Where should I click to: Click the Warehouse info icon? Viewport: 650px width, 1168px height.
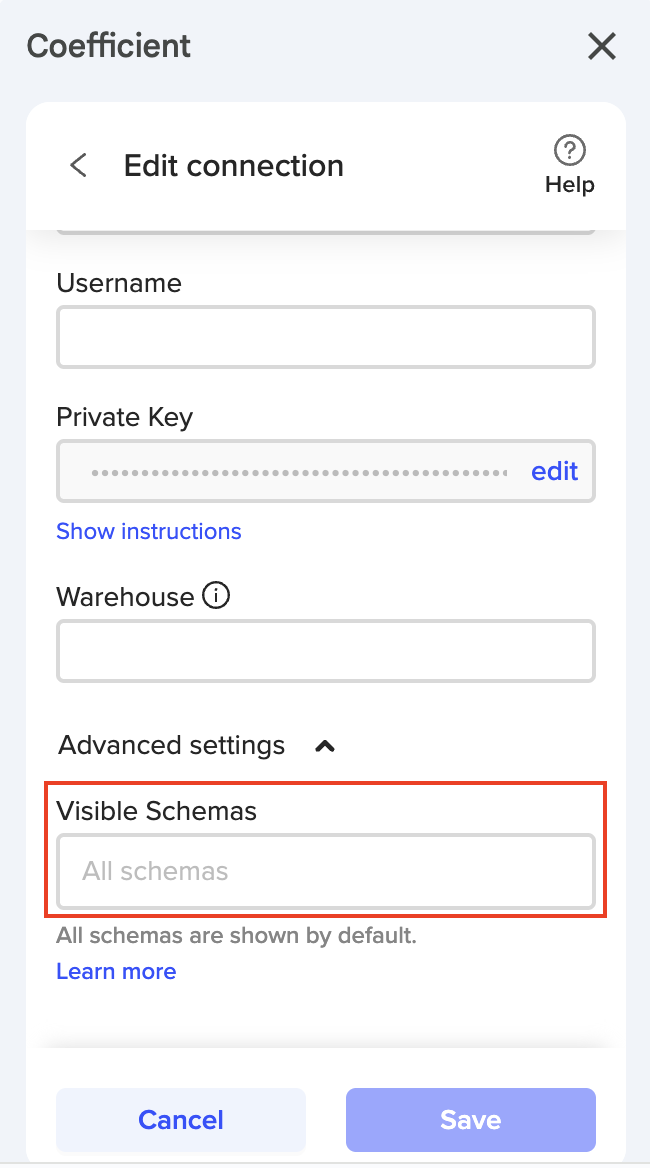216,596
